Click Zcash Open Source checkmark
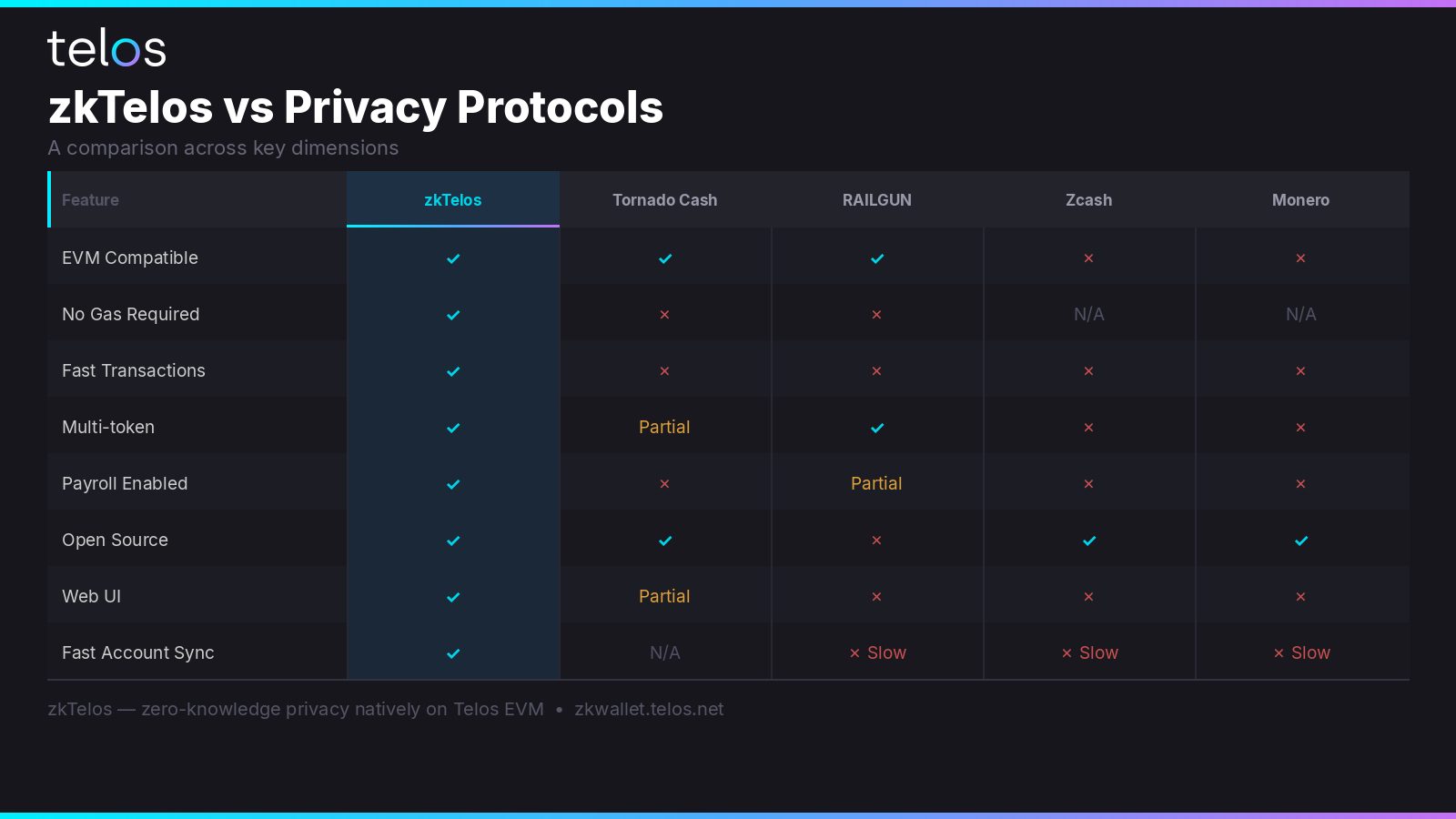This screenshot has width=1456, height=819. 1089,541
